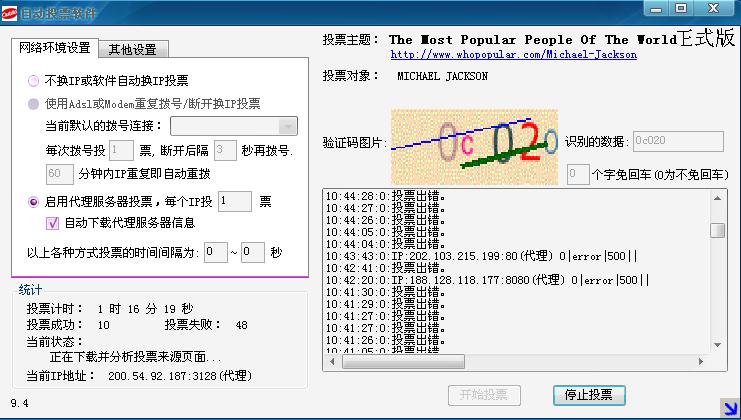Screen dimensions: 741x420
Task: Select log entry with IP 202.103.215.199:80
Action: click(482, 256)
